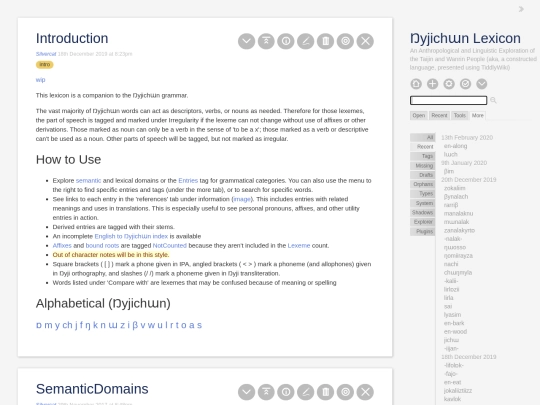The height and width of the screenshot is (405, 540).
Task: Open the en-eat entry in sidebar
Action: click(453, 382)
